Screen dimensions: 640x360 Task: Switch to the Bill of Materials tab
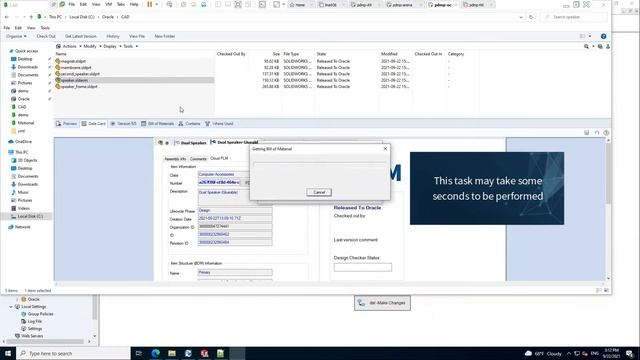coord(158,124)
